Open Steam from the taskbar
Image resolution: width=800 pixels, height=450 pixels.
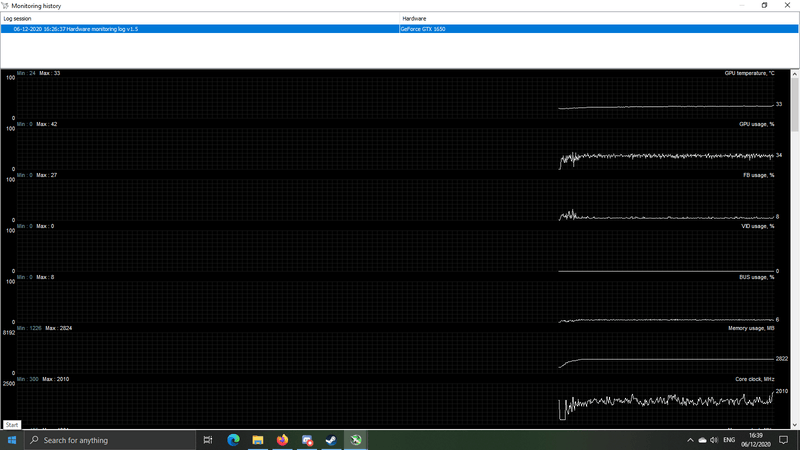click(x=331, y=440)
